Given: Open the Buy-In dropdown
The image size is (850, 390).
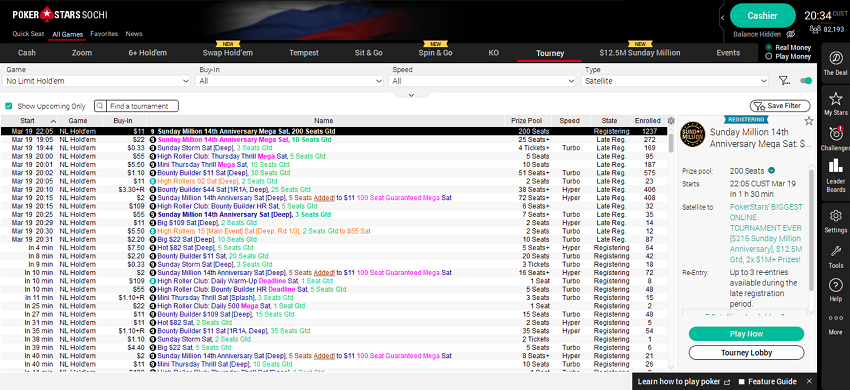Looking at the screenshot, I should (x=290, y=81).
